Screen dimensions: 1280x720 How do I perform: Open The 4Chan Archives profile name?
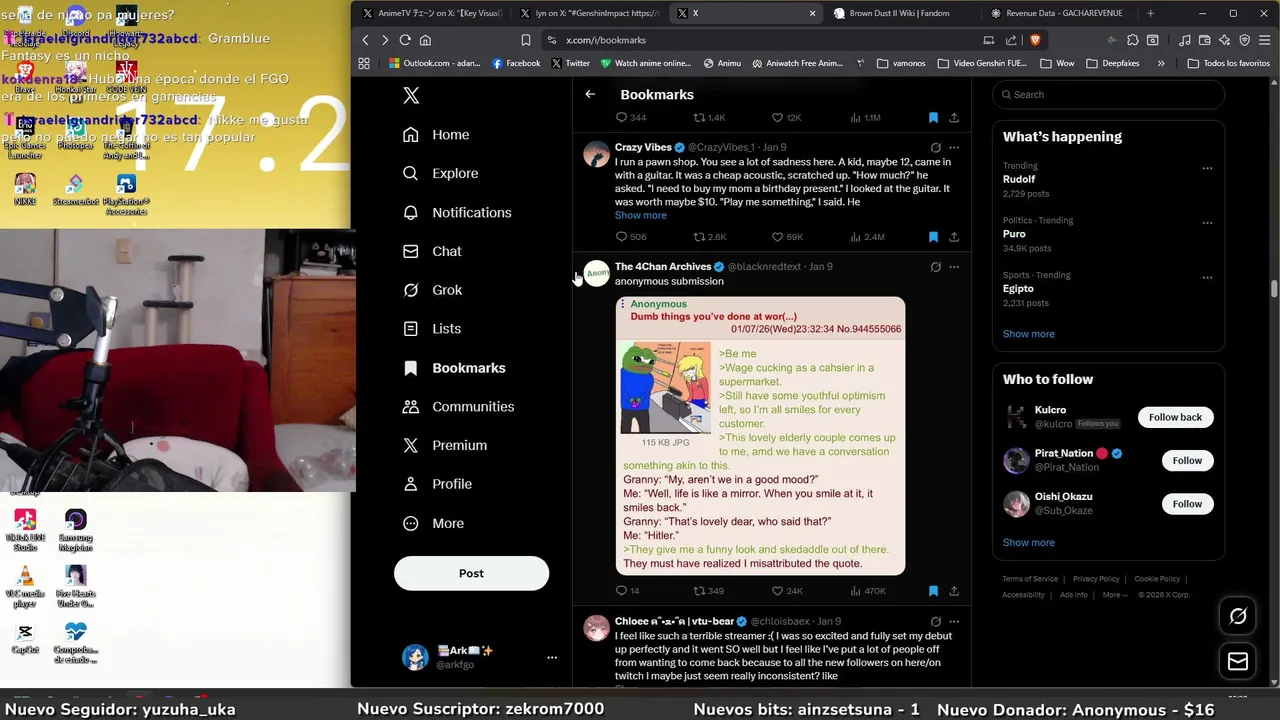point(663,266)
